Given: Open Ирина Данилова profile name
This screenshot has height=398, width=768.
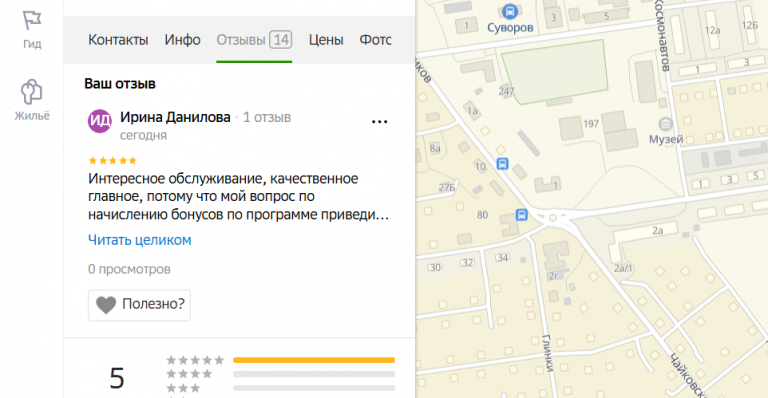Looking at the screenshot, I should tap(175, 117).
